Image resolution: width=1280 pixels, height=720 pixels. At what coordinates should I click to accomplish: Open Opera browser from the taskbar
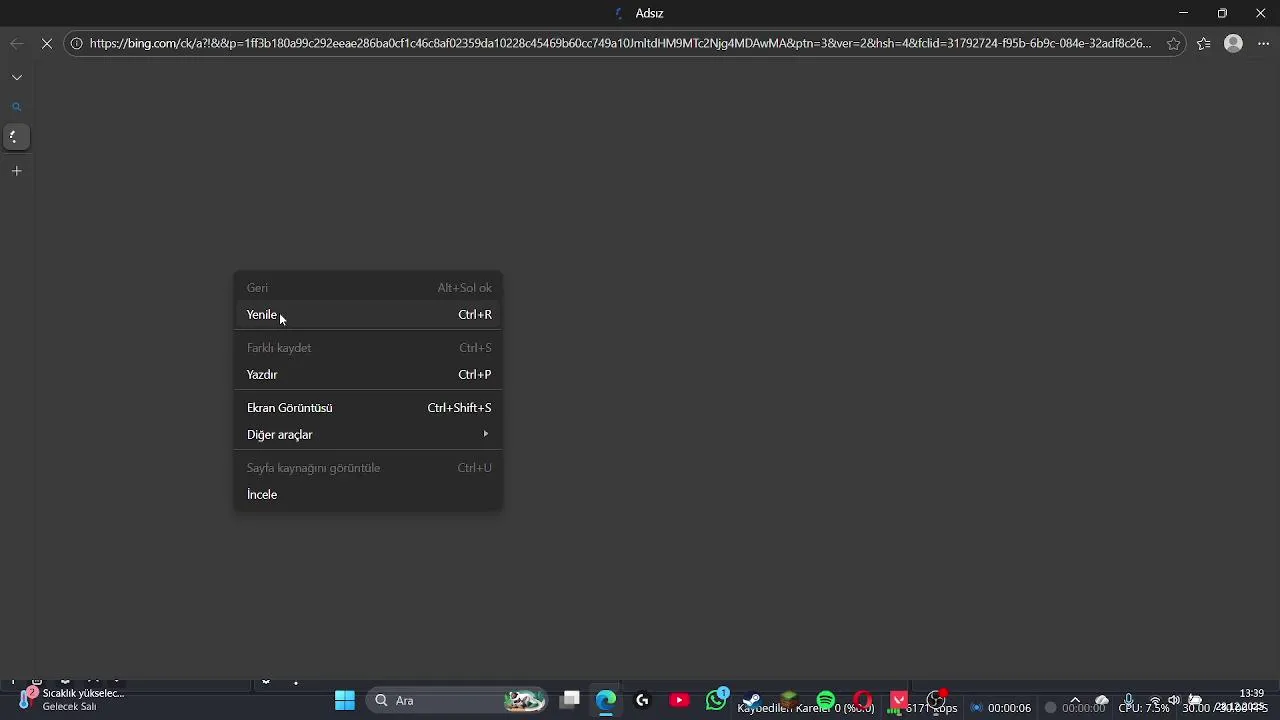(862, 700)
